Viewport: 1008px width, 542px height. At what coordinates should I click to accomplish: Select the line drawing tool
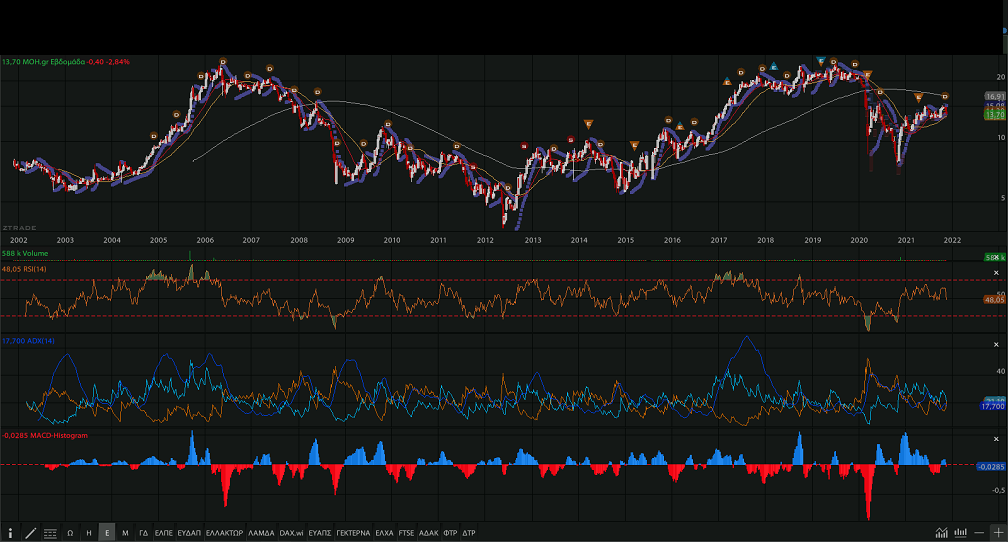30,533
